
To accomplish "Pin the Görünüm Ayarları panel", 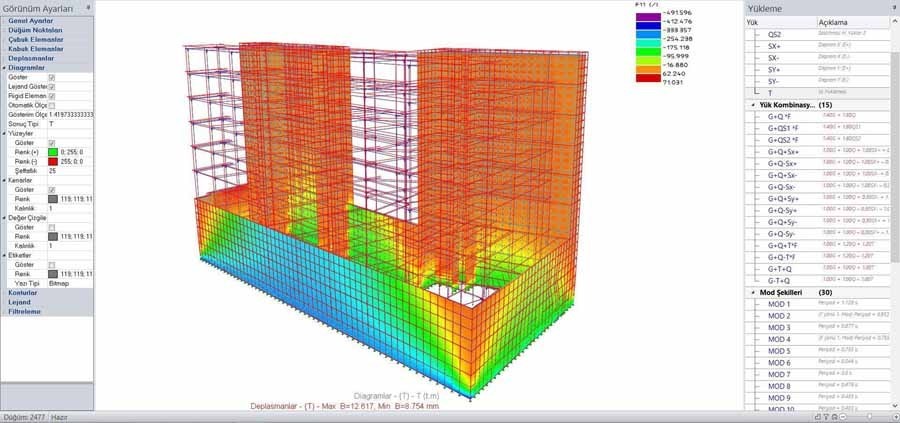I will [89, 7].
